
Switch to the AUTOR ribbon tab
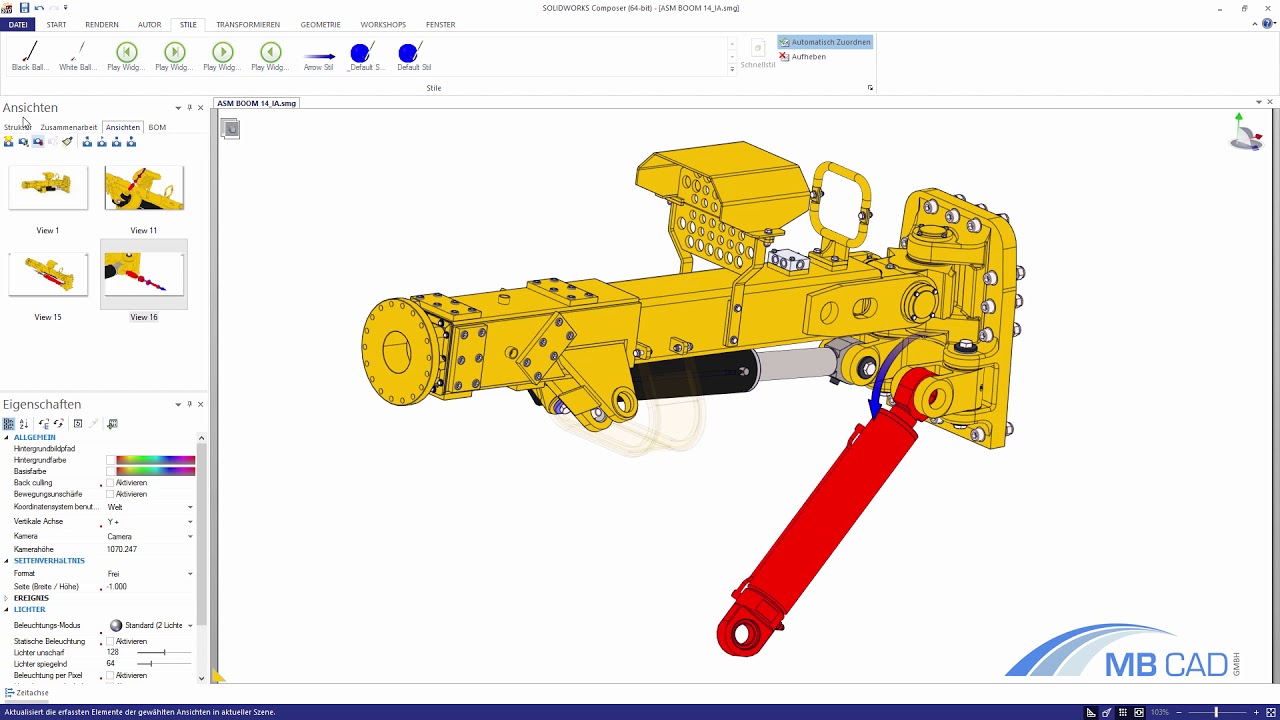[149, 24]
